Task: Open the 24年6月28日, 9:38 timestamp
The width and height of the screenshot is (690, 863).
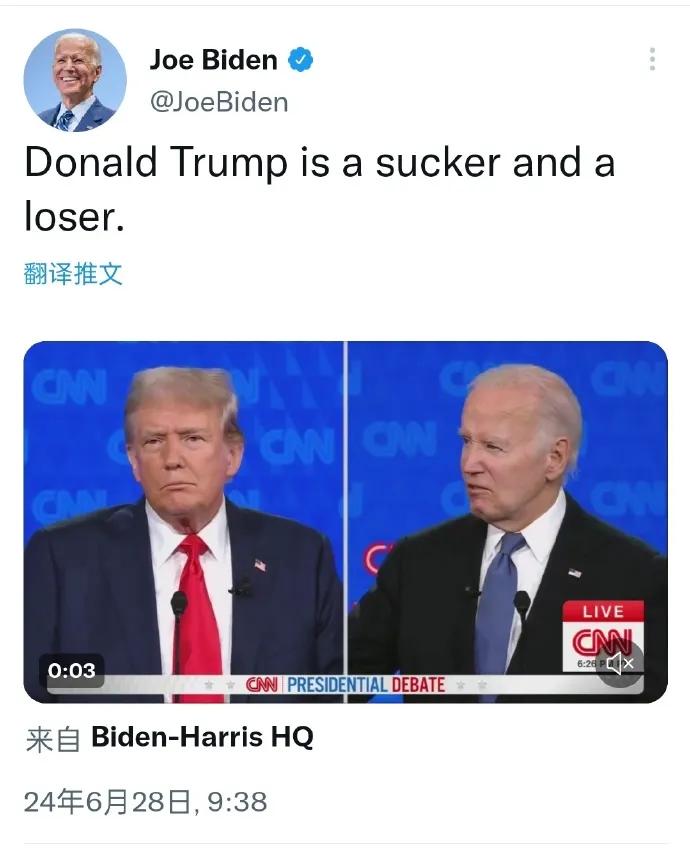Action: [x=145, y=801]
